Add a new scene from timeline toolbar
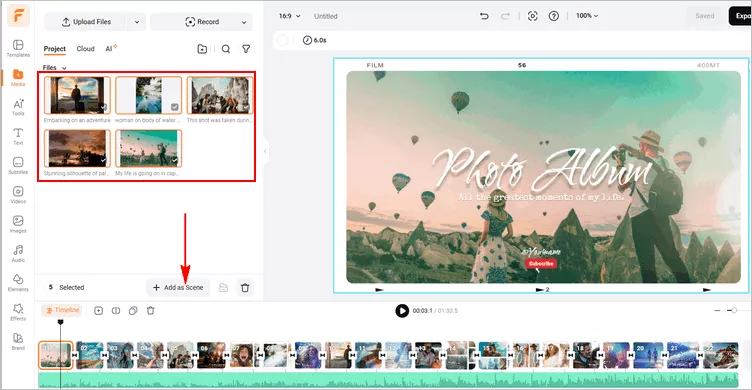Image resolution: width=752 pixels, height=390 pixels. (98, 311)
